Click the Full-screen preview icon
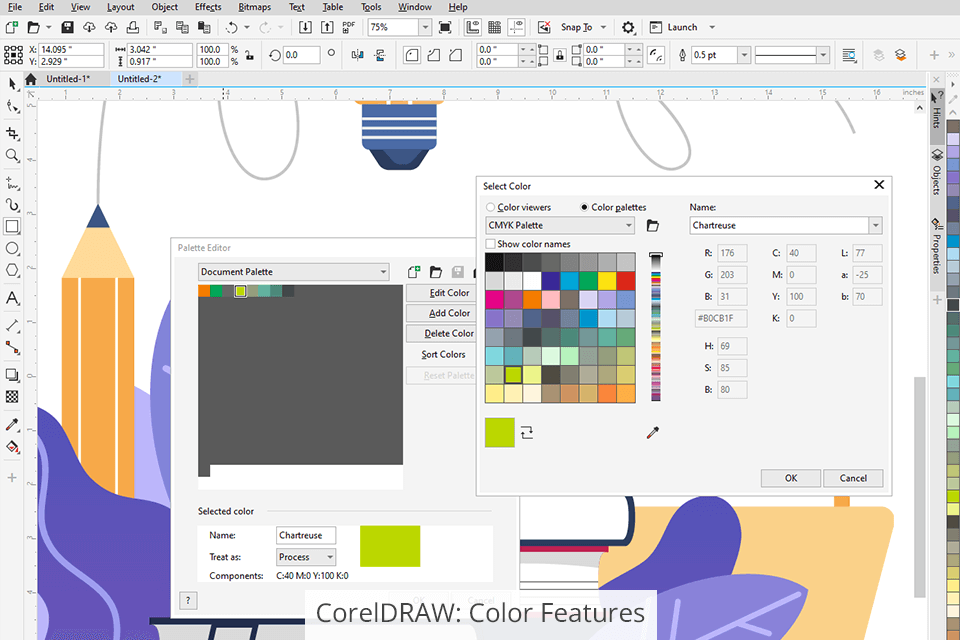 tap(445, 27)
